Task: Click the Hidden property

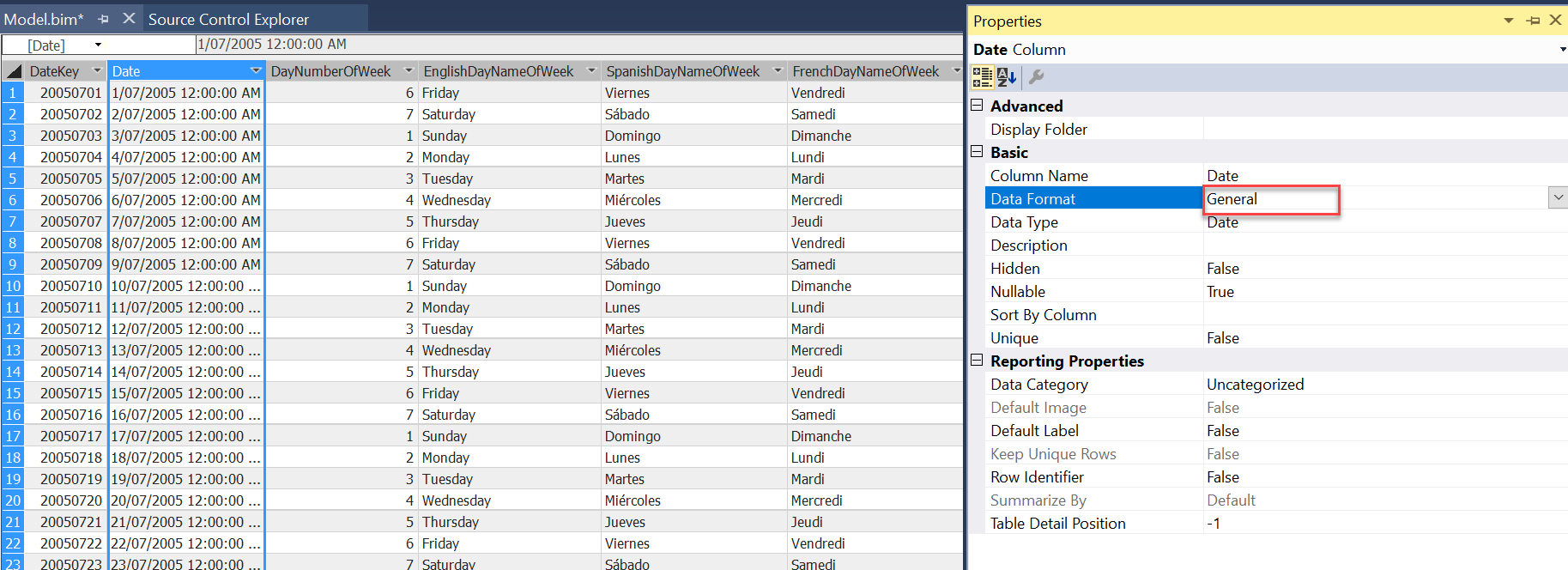Action: tap(1014, 268)
